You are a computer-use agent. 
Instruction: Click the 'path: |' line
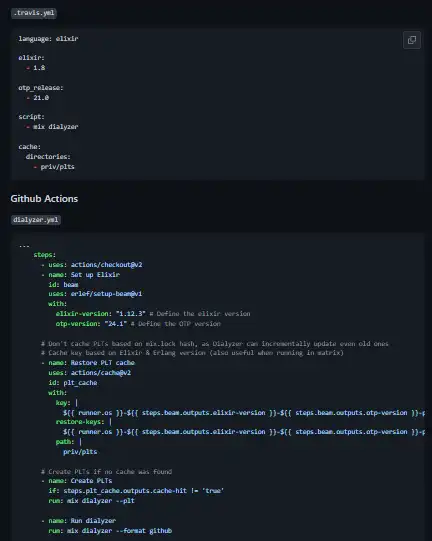point(69,442)
